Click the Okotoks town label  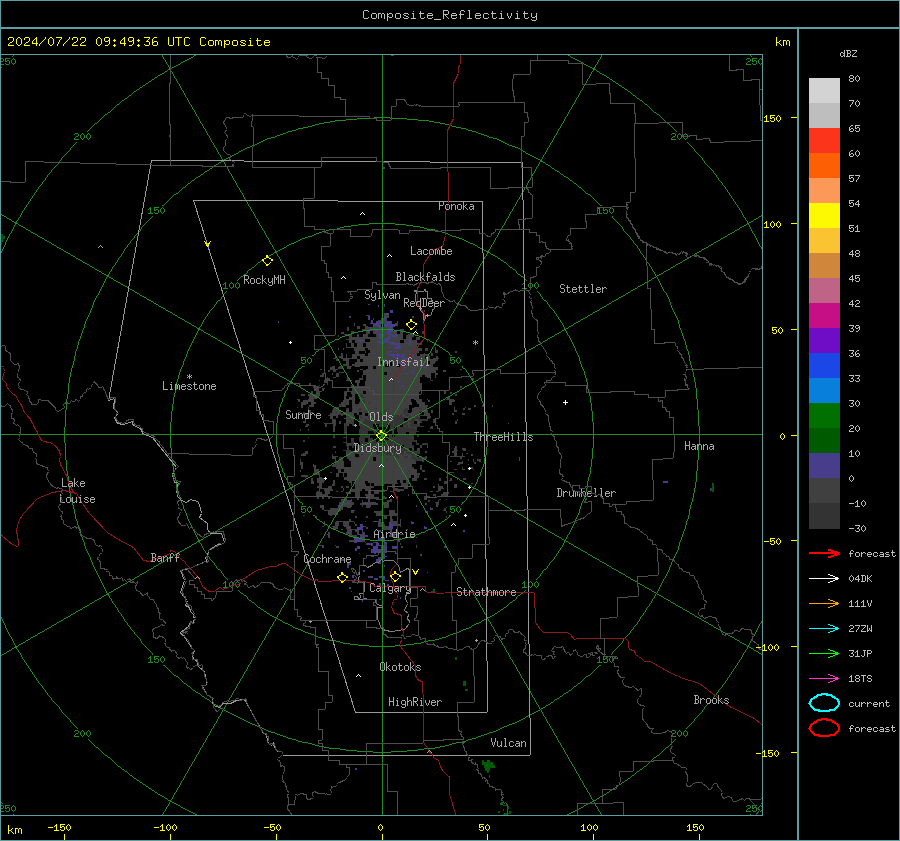(x=400, y=667)
